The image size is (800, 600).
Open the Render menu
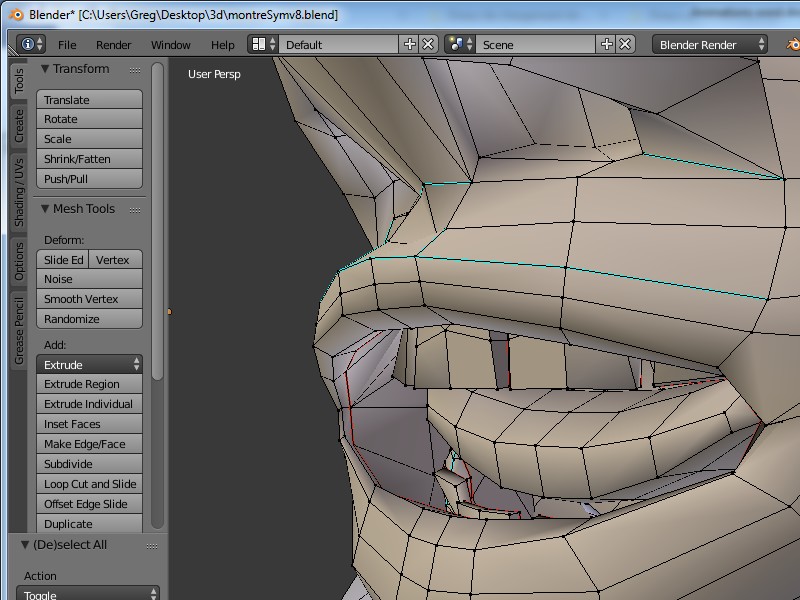point(113,45)
